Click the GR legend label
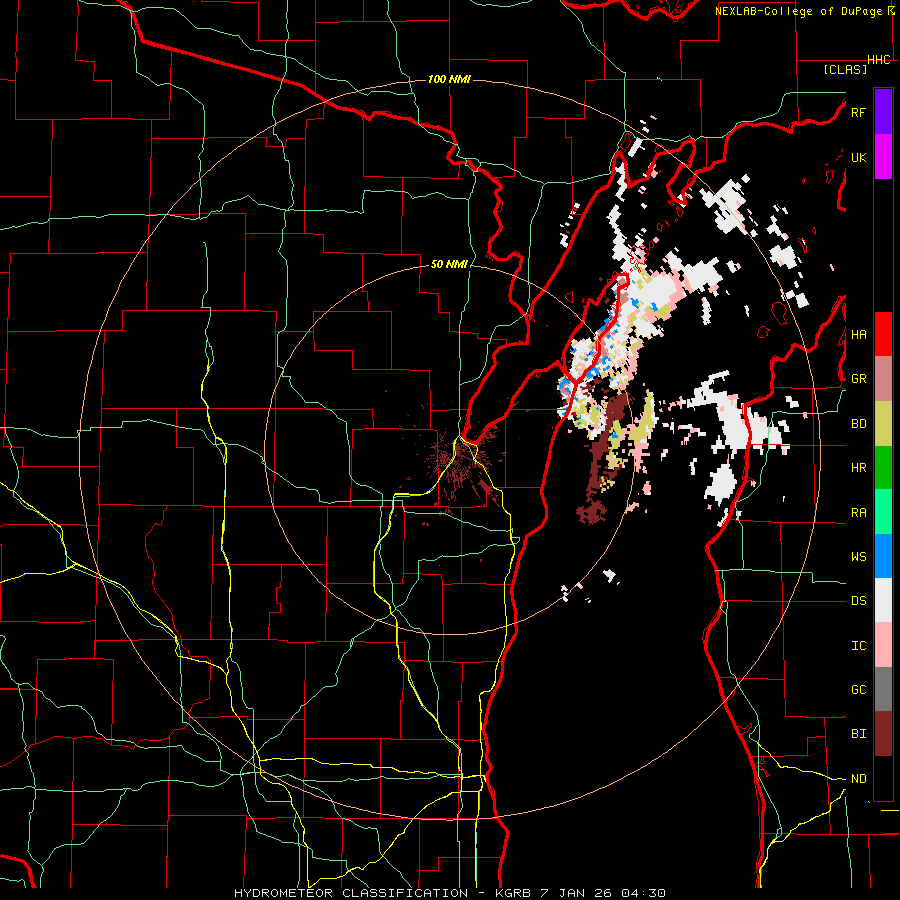 point(858,379)
